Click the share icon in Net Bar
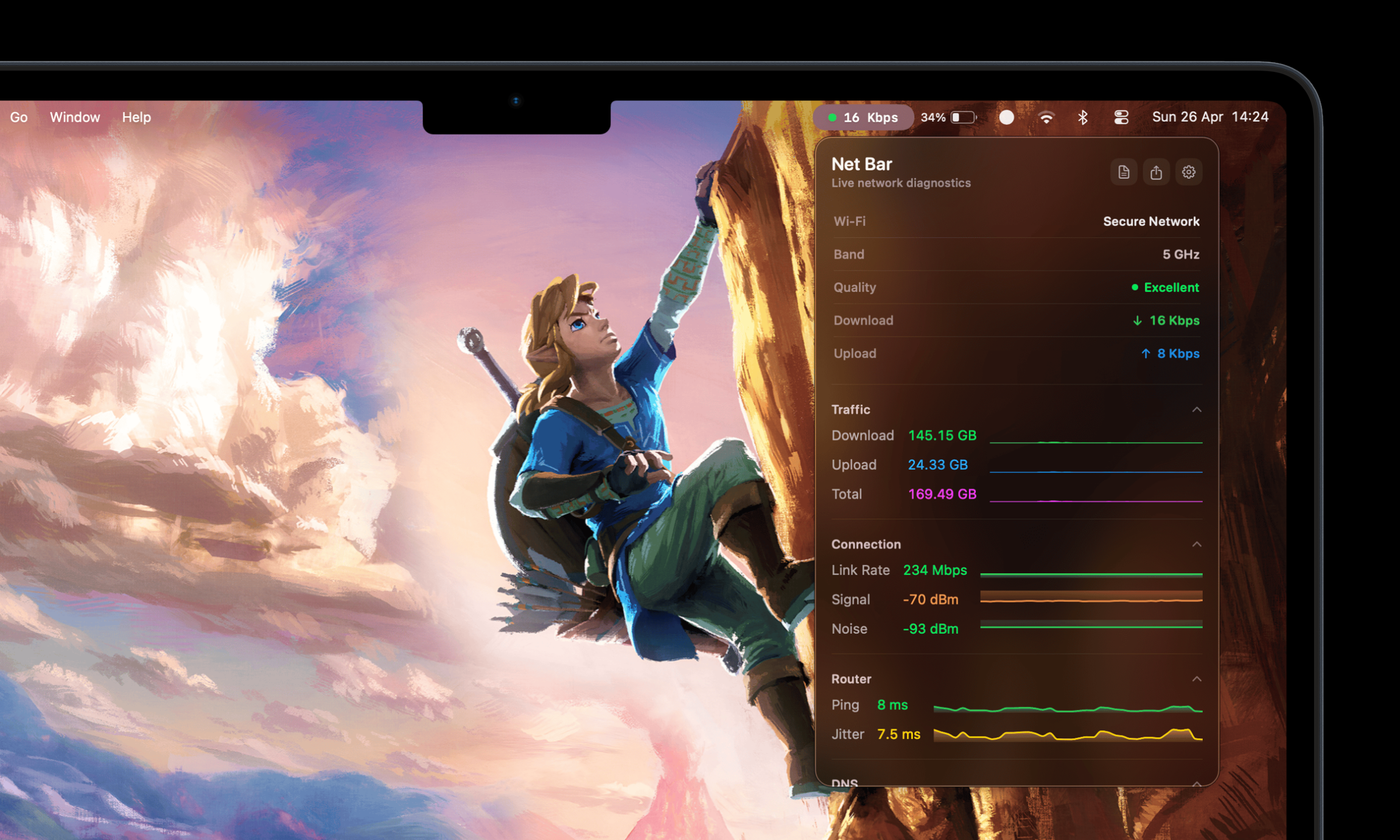The image size is (1400, 840). pos(1156,172)
